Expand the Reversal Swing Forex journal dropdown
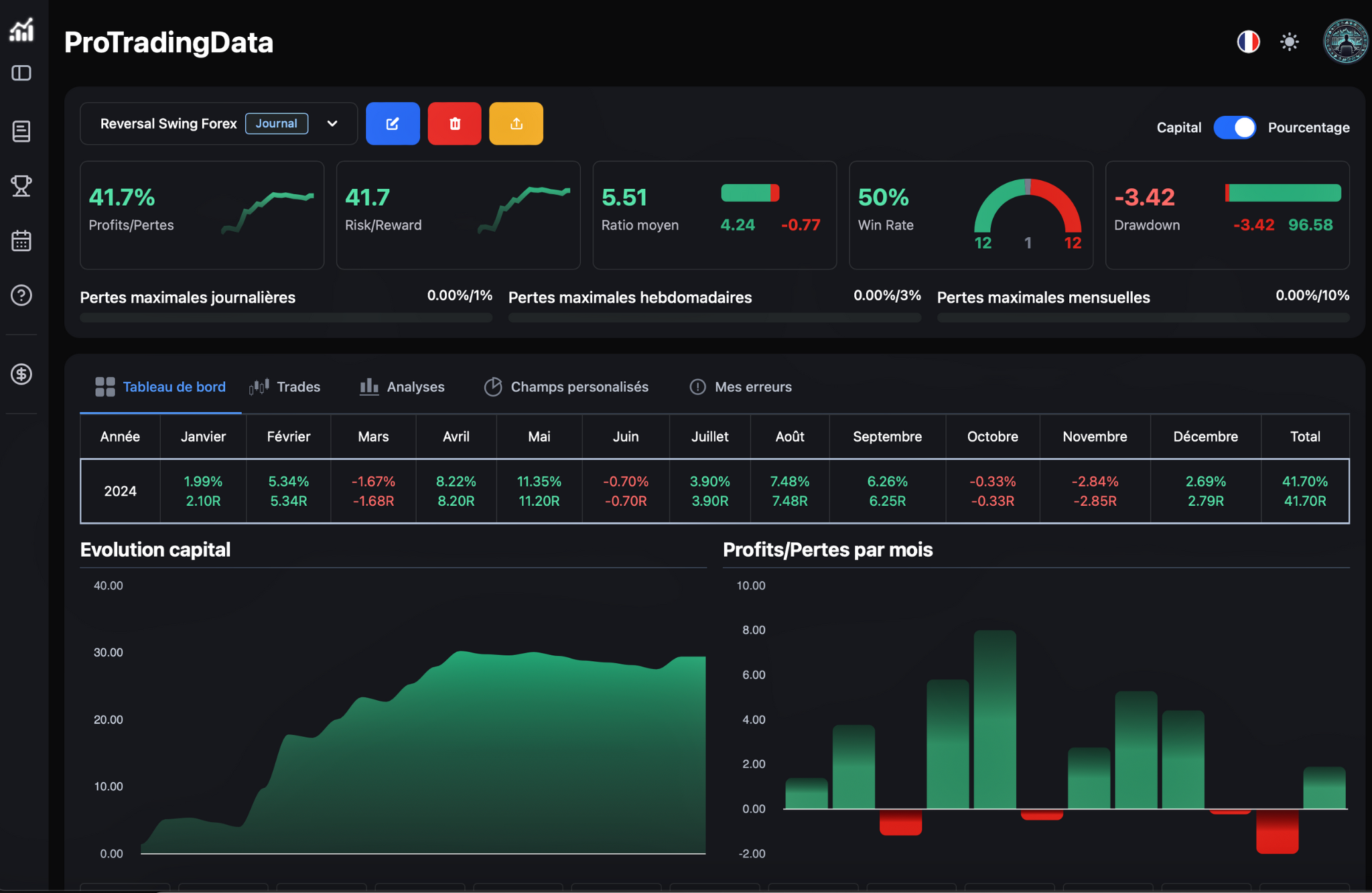 click(332, 123)
